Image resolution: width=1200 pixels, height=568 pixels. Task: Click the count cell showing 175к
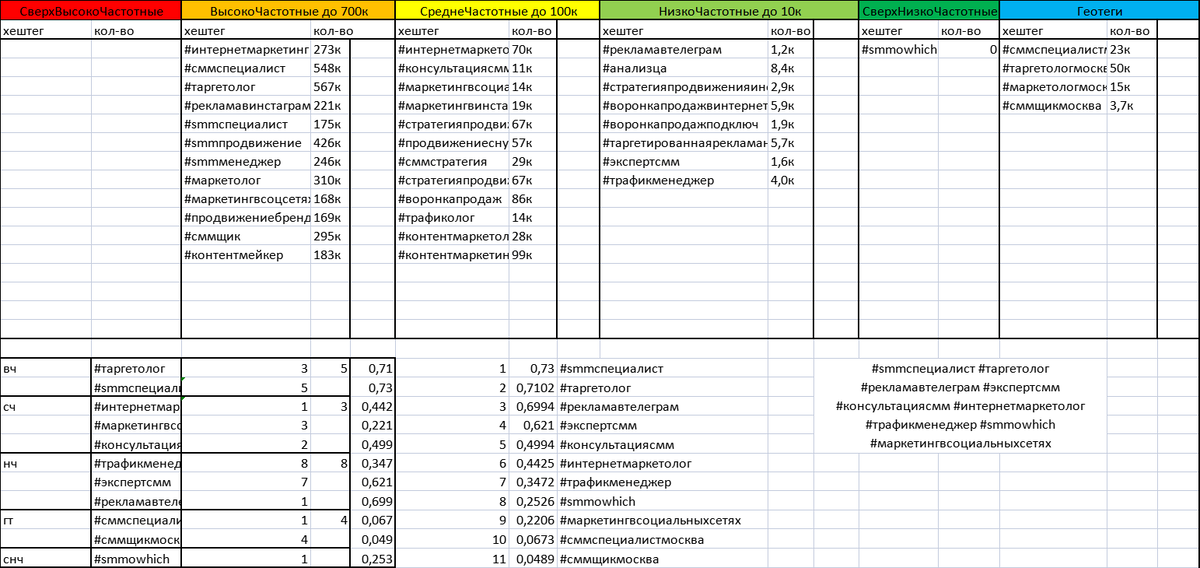(x=329, y=124)
